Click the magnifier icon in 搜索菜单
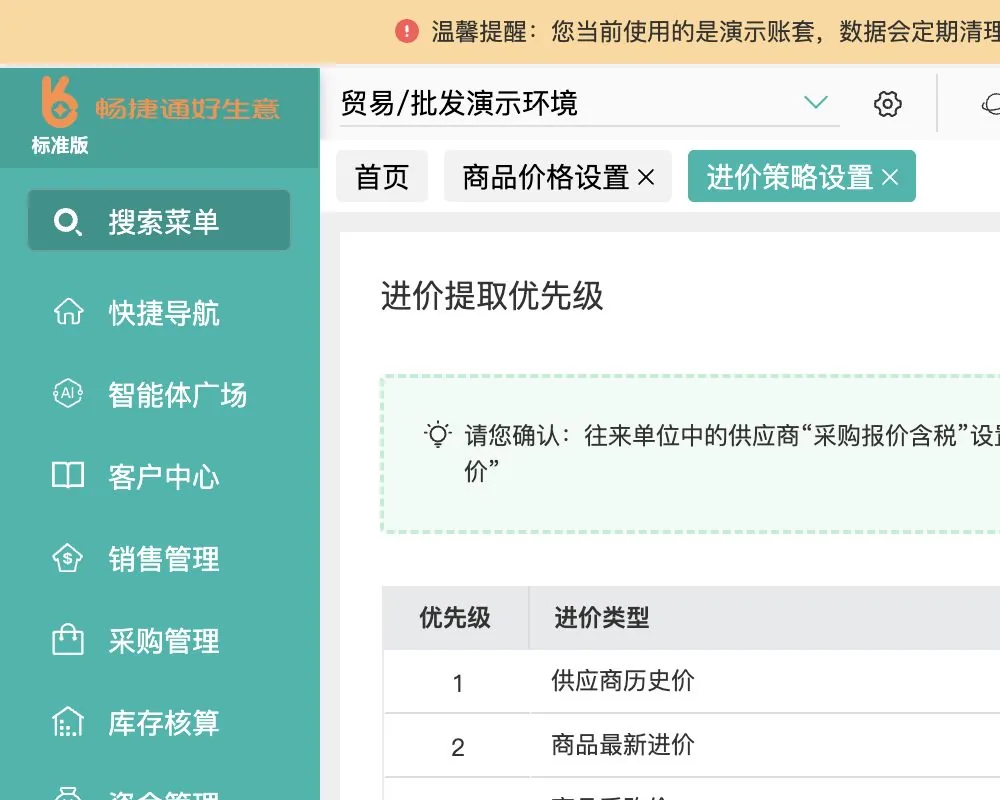 [x=68, y=222]
